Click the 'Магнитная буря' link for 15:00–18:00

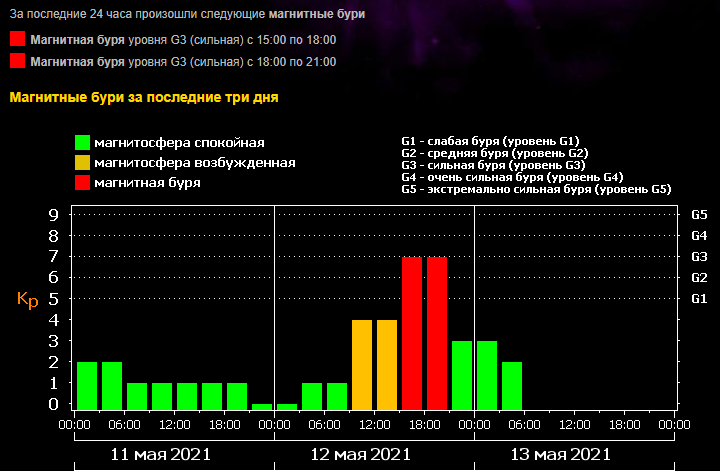[x=77, y=40]
